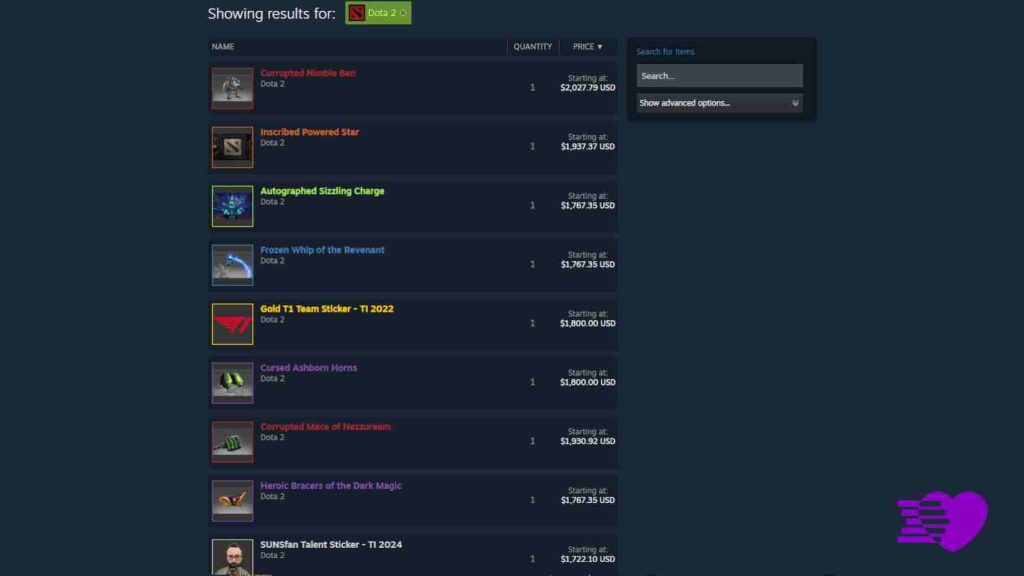Image resolution: width=1024 pixels, height=576 pixels.
Task: Select the Inscribed Powered Star item image
Action: [231, 146]
